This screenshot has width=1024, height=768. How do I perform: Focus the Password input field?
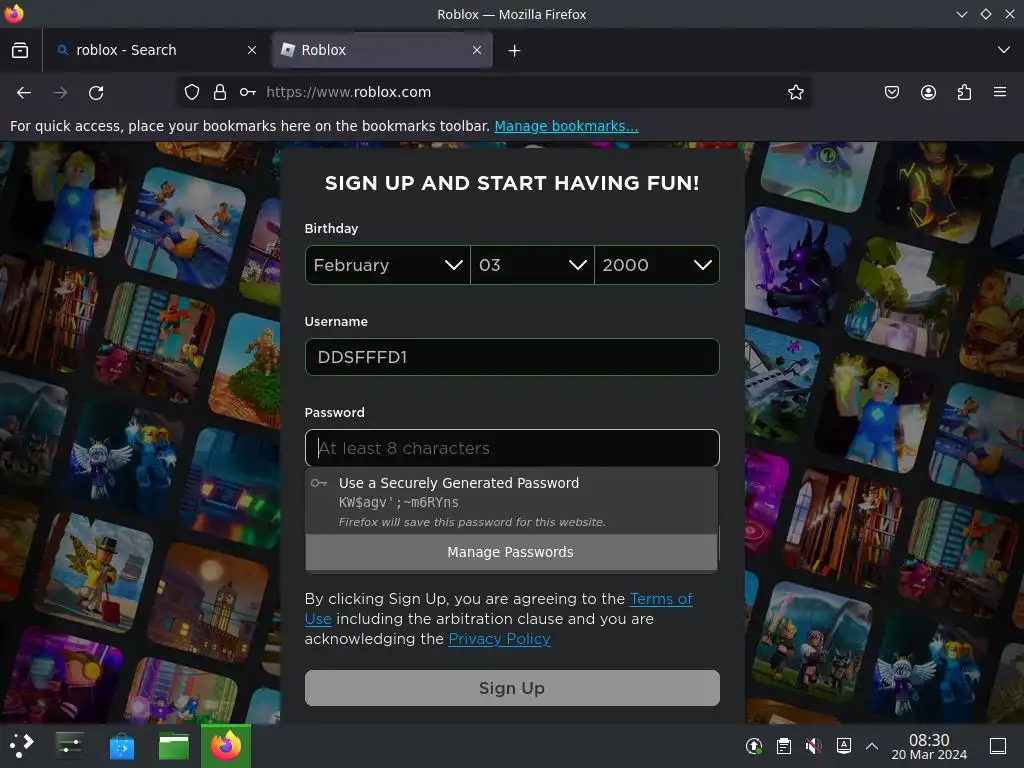point(512,448)
